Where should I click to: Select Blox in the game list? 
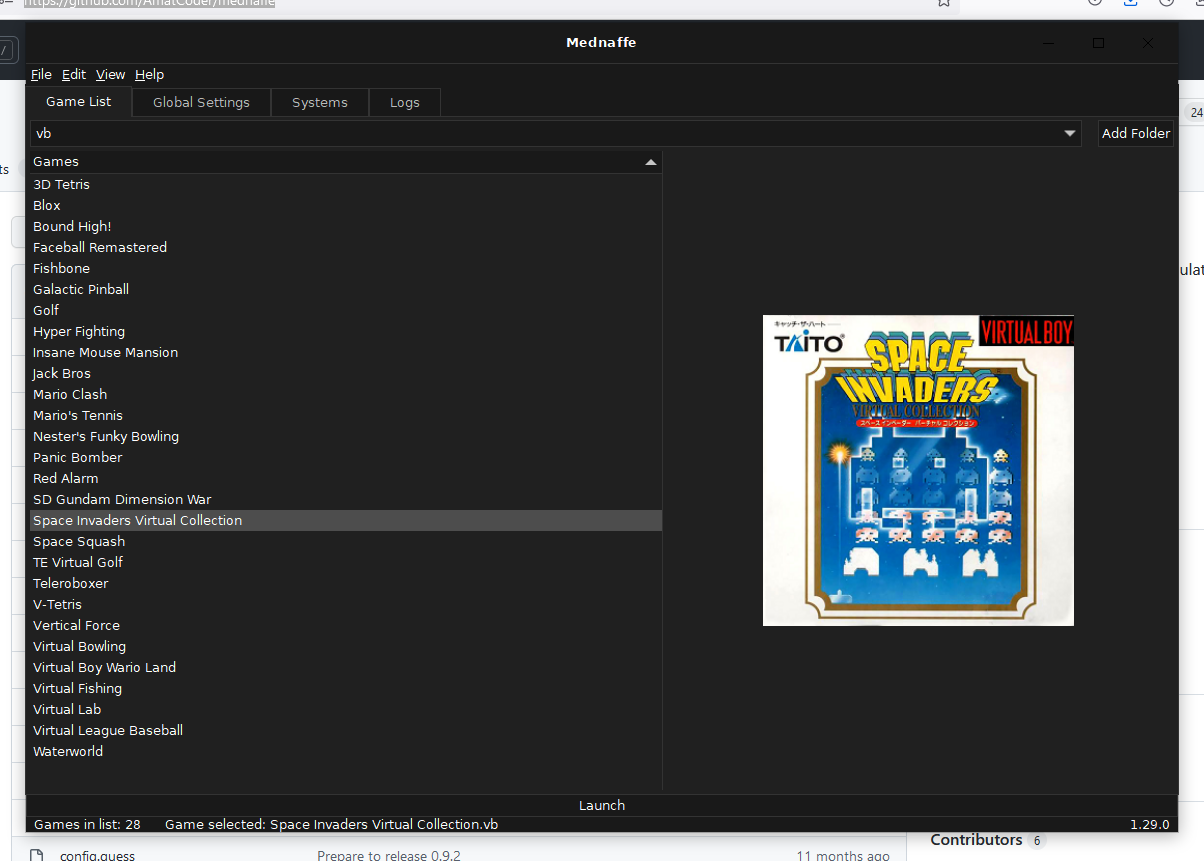coord(345,205)
